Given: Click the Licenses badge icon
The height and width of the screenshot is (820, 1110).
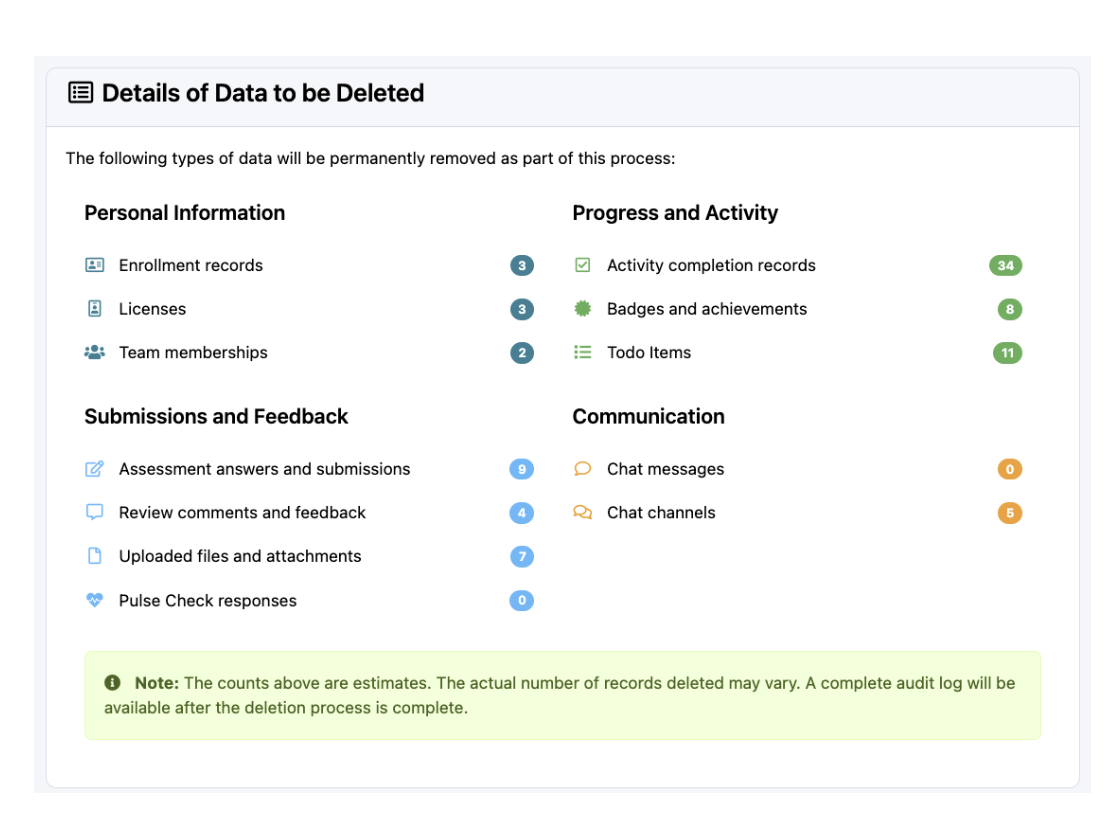Looking at the screenshot, I should [x=95, y=309].
